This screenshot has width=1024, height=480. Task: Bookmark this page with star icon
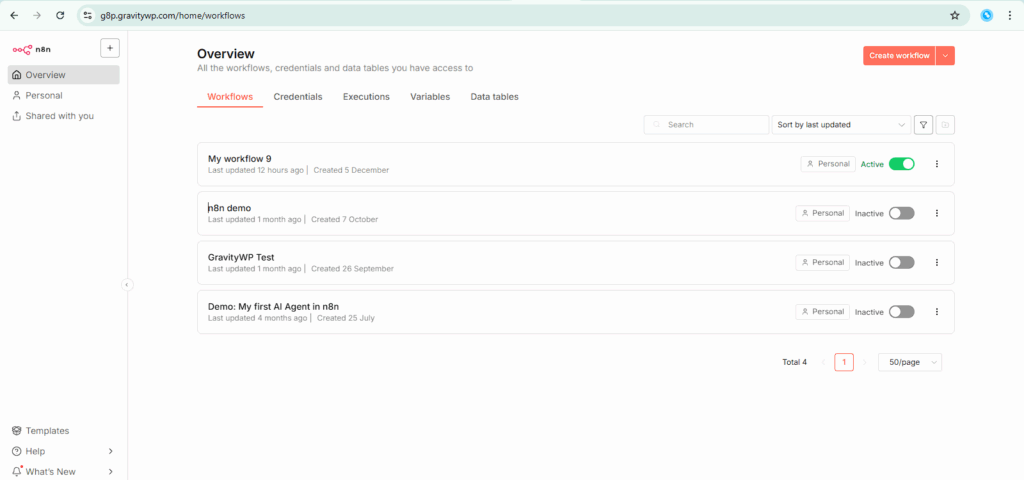click(x=954, y=15)
